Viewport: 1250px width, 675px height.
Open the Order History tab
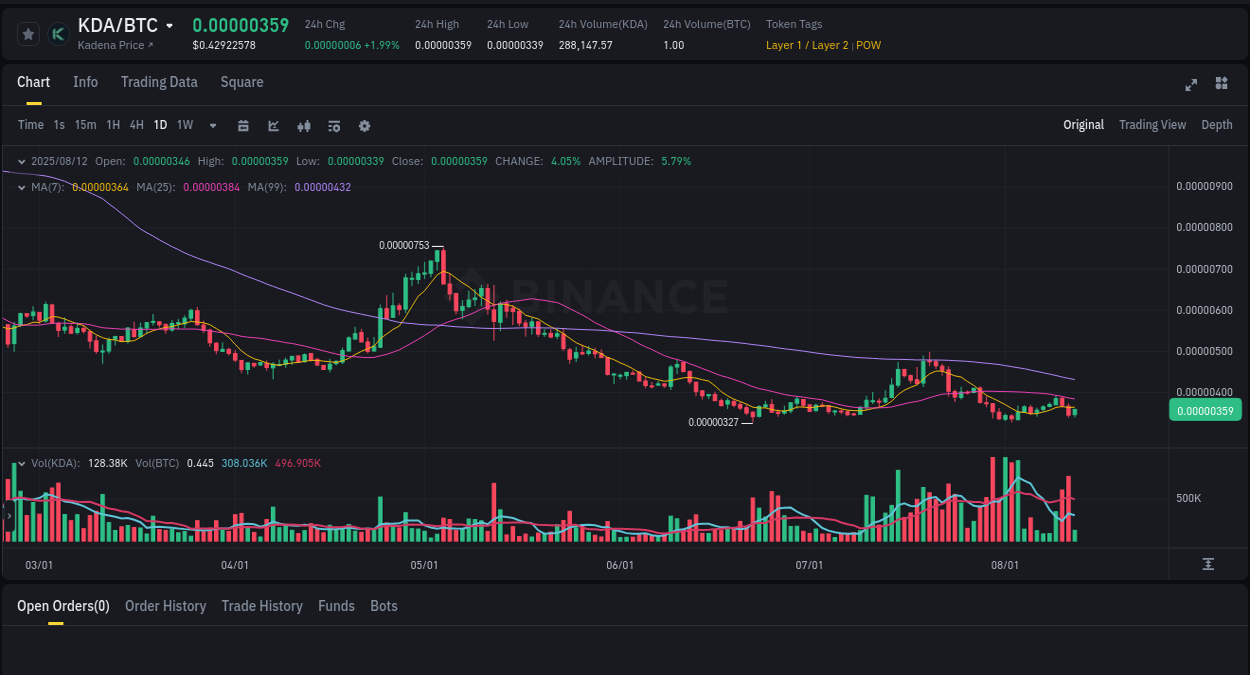(x=165, y=606)
